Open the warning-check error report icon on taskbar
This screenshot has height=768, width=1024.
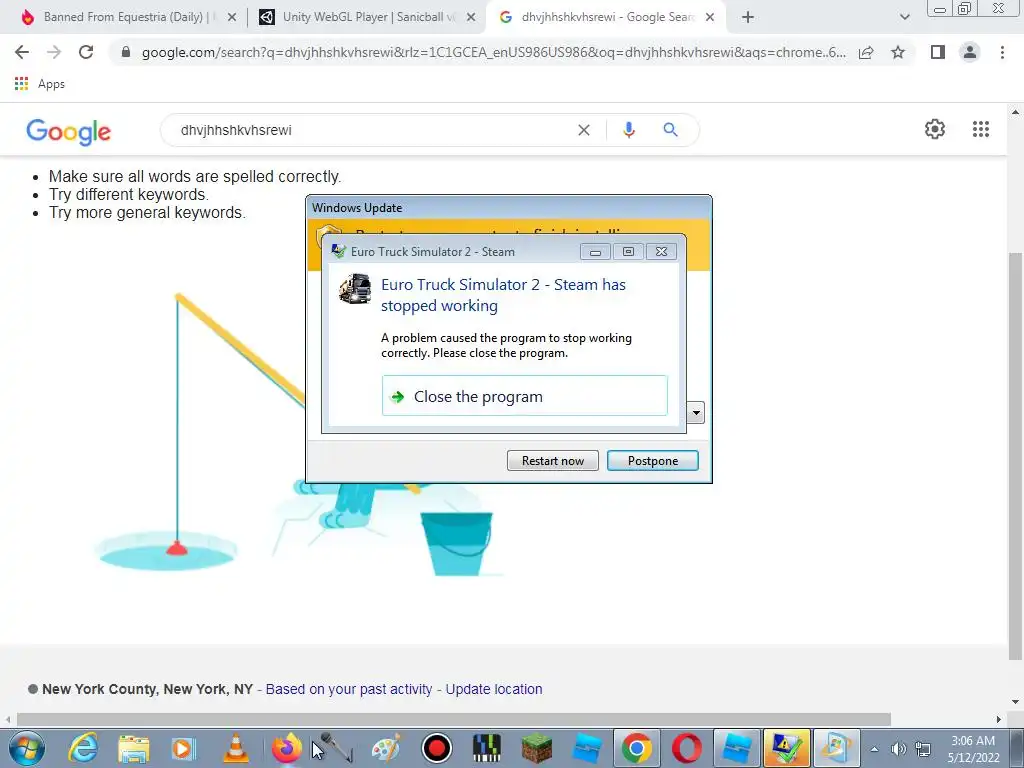[786, 748]
